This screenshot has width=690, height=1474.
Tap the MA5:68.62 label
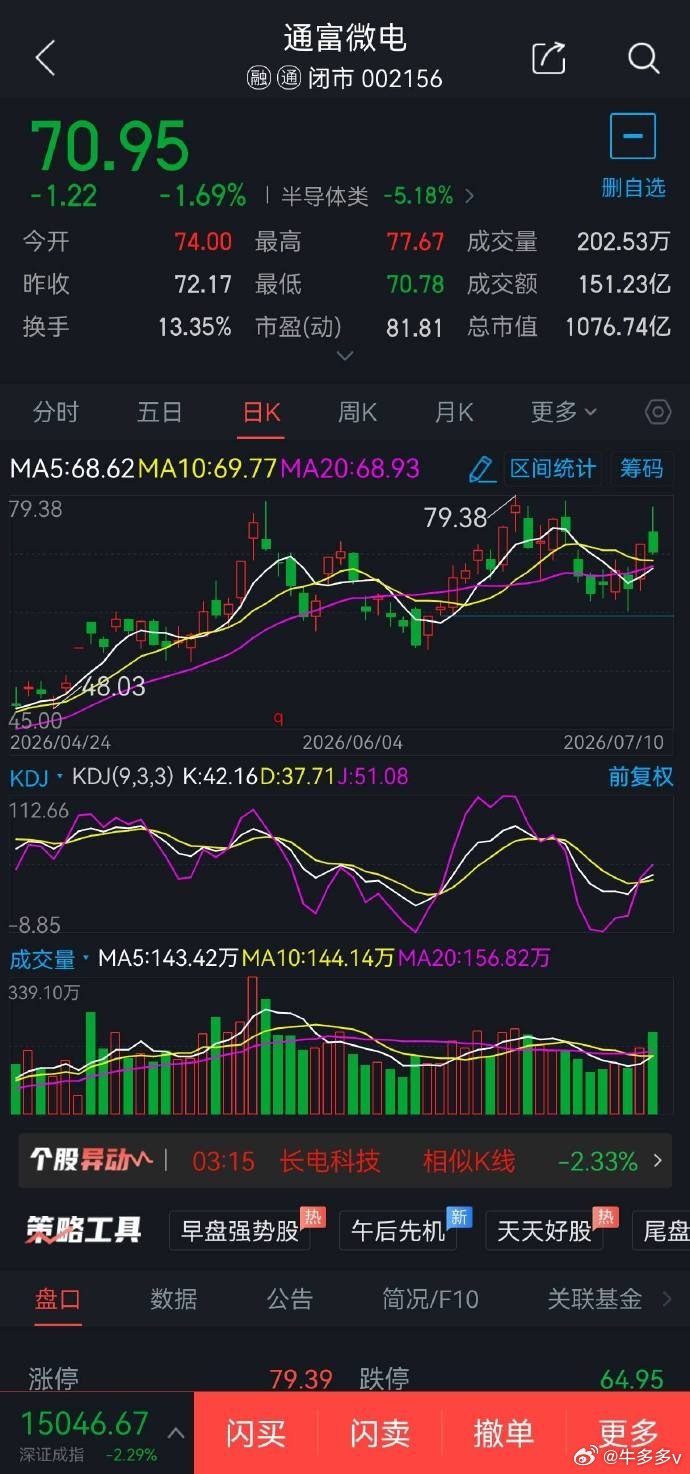click(x=72, y=468)
